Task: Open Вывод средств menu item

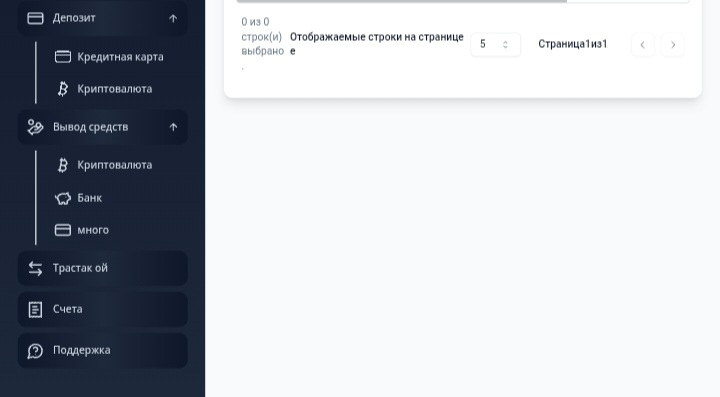Action: coord(102,127)
